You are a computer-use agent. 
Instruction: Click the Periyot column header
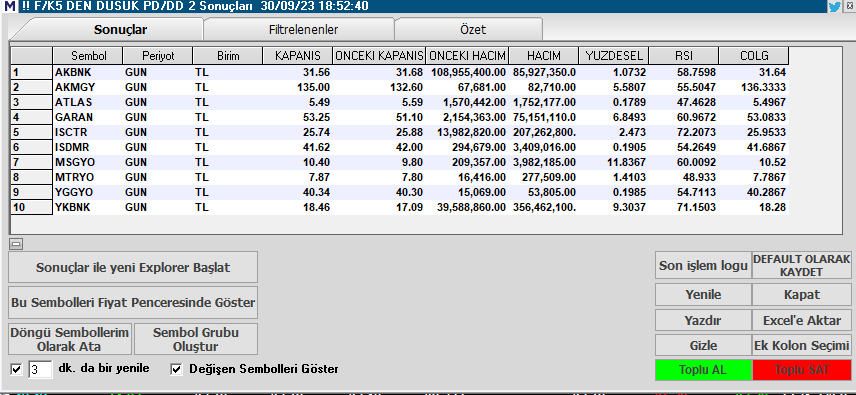pyautogui.click(x=158, y=56)
